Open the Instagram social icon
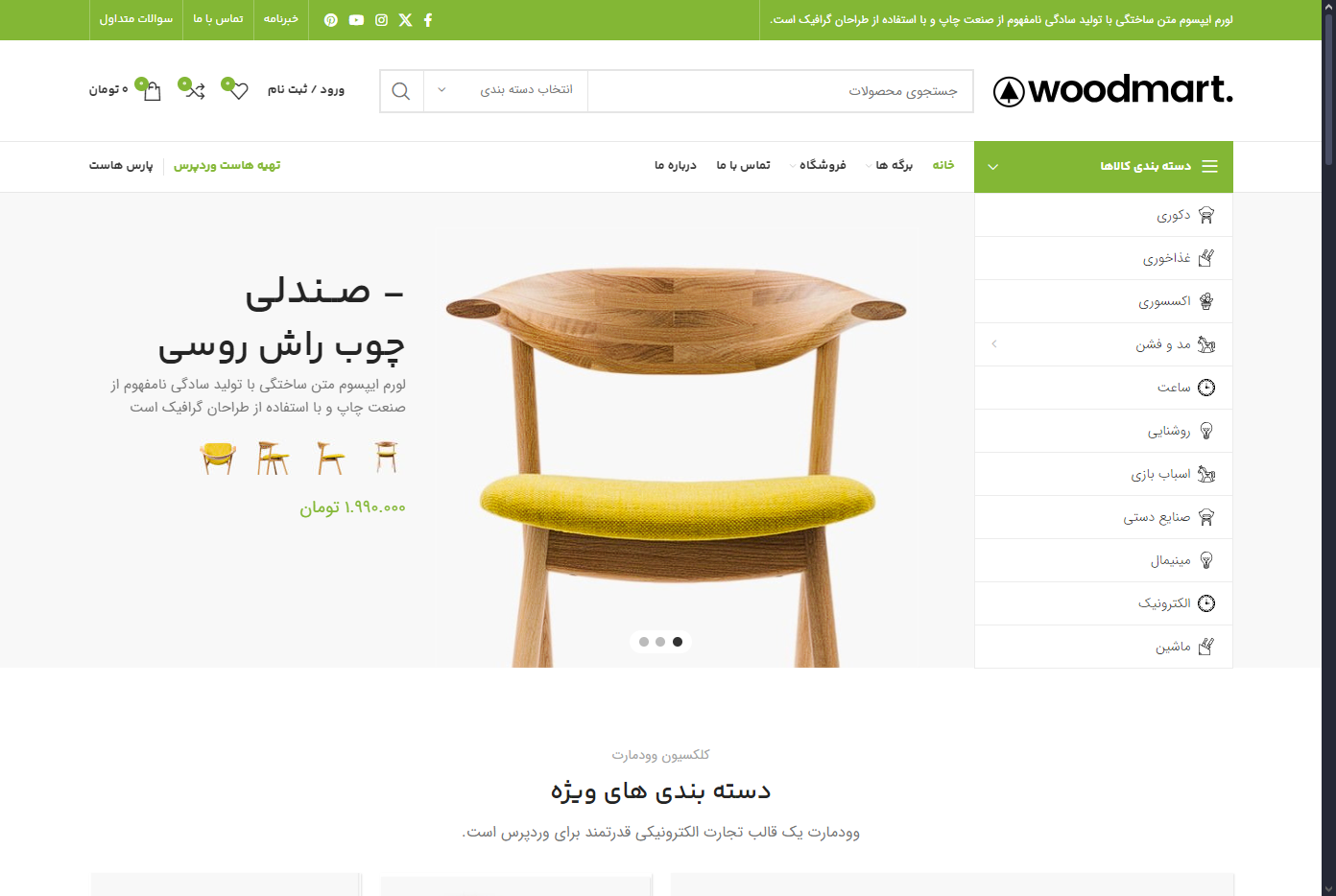This screenshot has height=896, width=1336. [381, 20]
